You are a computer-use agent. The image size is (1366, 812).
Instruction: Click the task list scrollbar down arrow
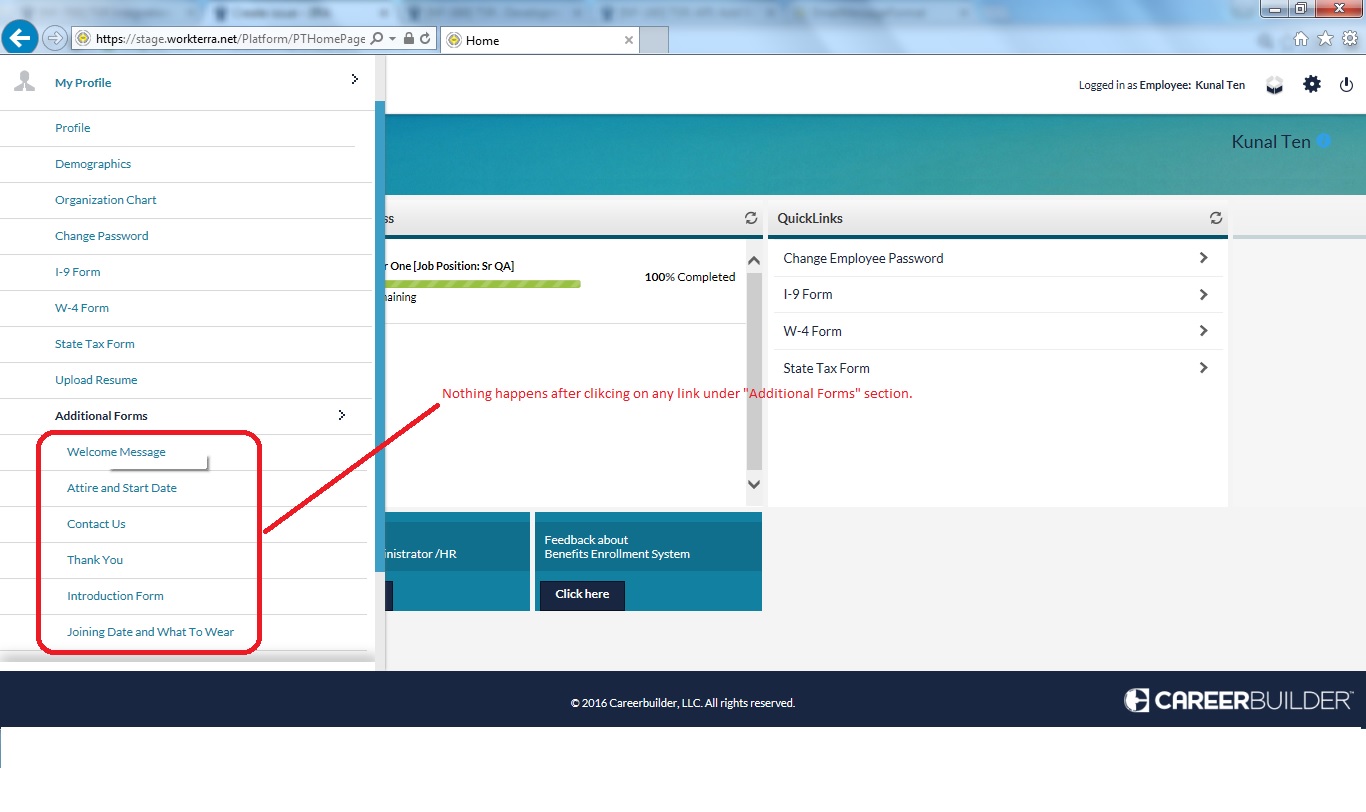pos(754,484)
